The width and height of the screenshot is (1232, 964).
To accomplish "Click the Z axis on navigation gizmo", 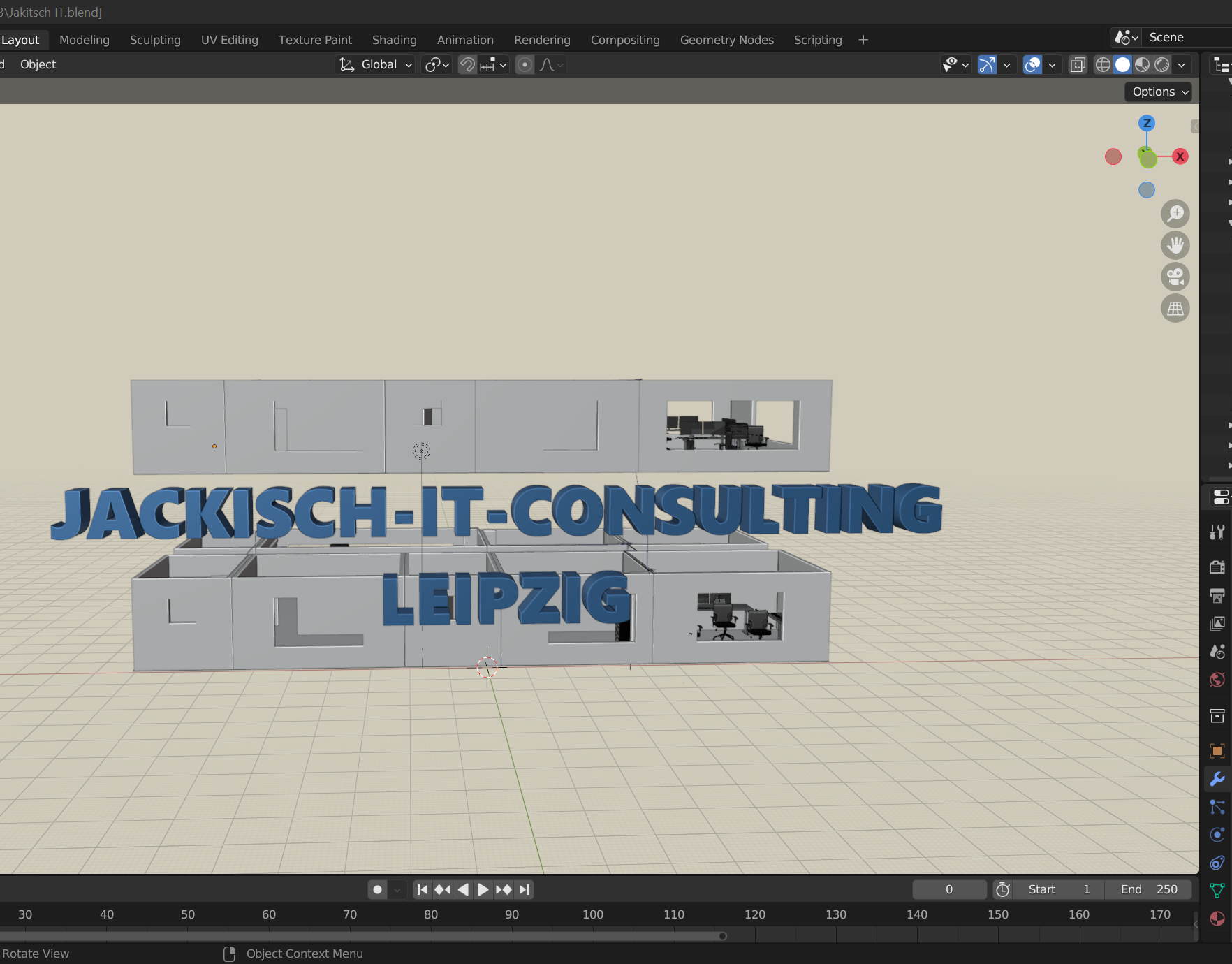I will pos(1147,124).
